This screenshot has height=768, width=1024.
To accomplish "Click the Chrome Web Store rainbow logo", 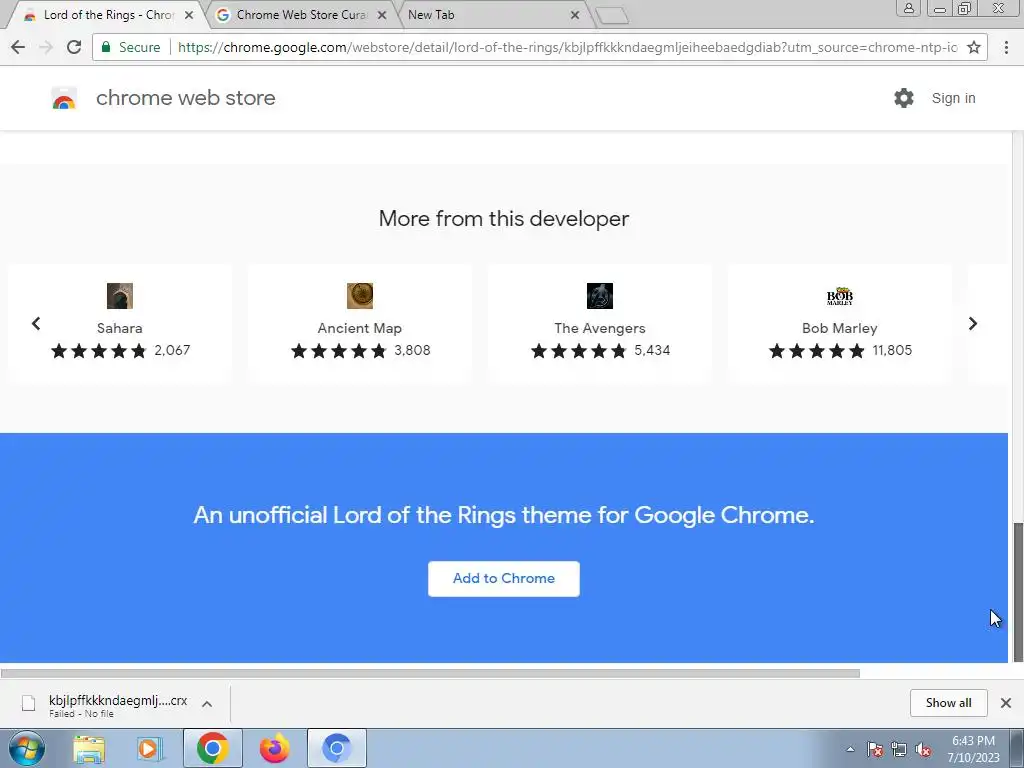I will (x=64, y=98).
